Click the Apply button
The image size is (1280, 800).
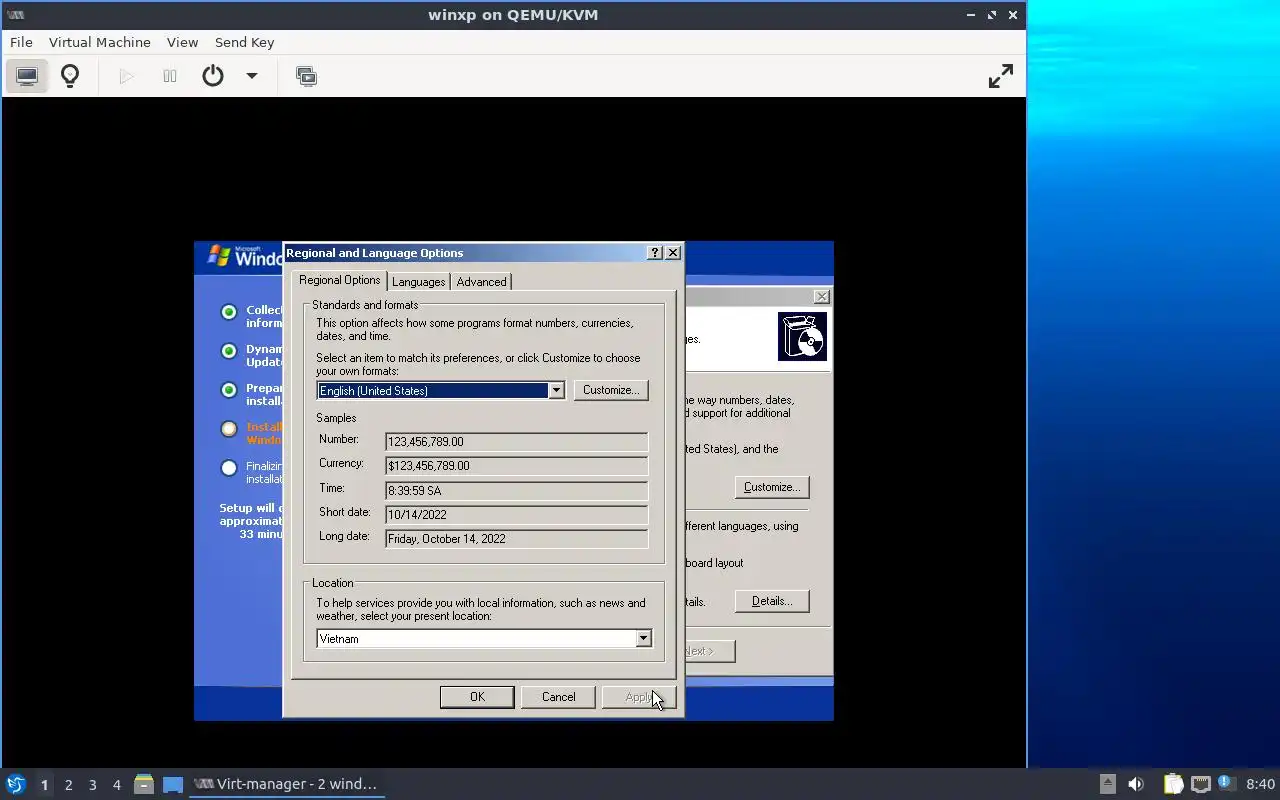point(639,697)
